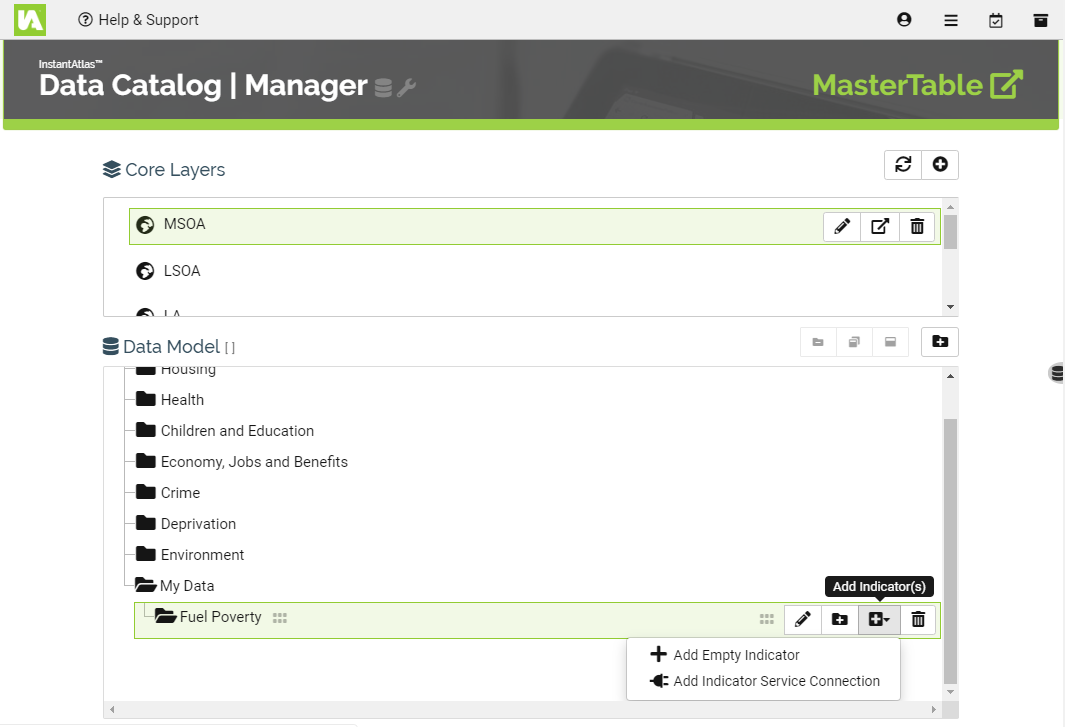The height and width of the screenshot is (727, 1065).
Task: Edit Fuel Poverty with the pencil icon
Action: [x=802, y=619]
